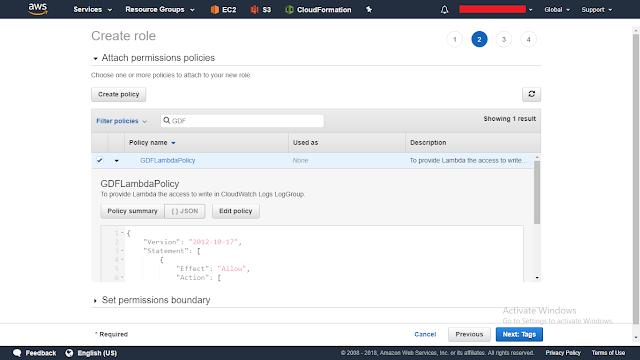Open the Privacy Policy link
This screenshot has height=360, width=640.
[x=563, y=353]
